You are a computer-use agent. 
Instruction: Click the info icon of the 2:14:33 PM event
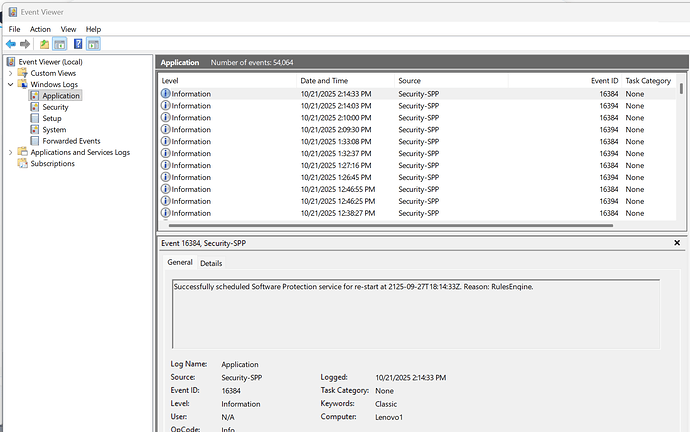tap(165, 94)
